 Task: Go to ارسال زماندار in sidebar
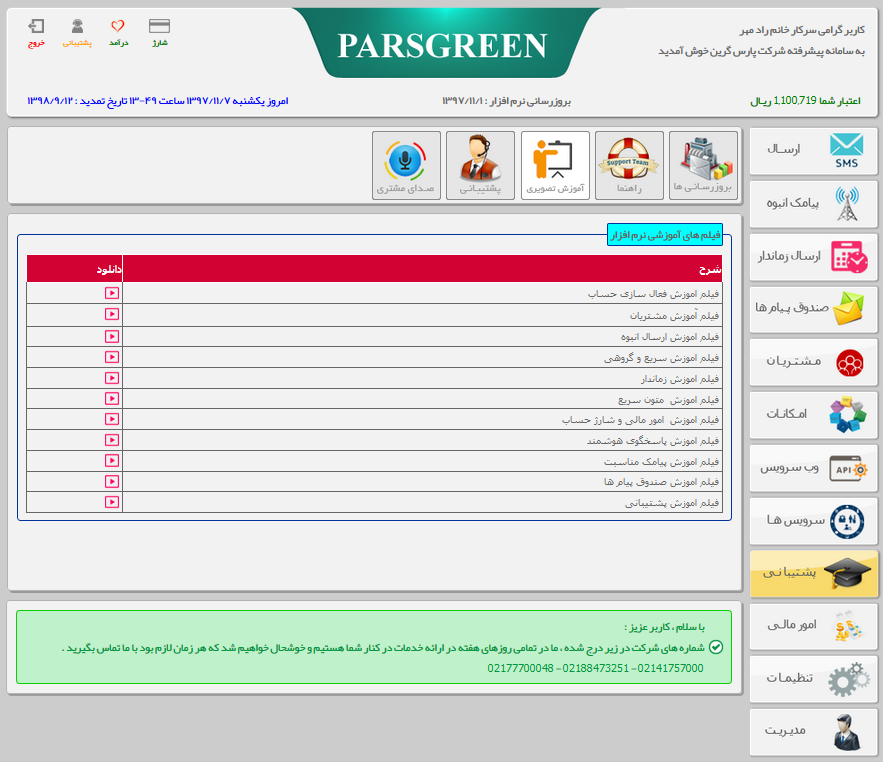[814, 257]
